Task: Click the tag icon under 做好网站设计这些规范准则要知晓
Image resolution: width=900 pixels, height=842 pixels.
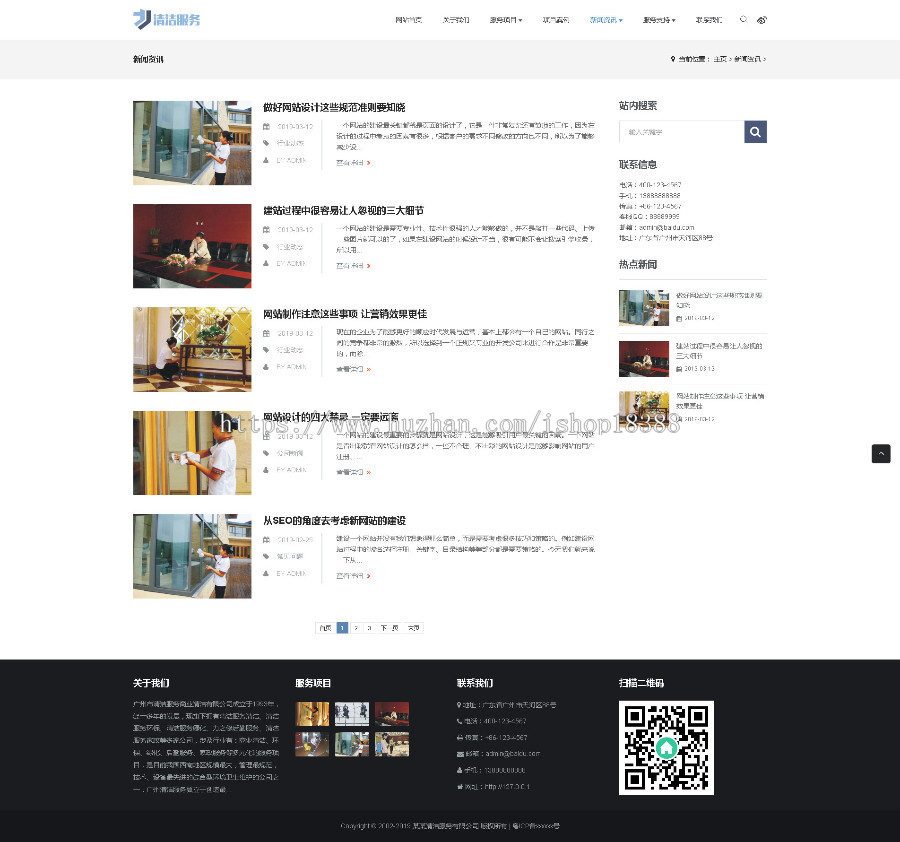Action: click(266, 143)
